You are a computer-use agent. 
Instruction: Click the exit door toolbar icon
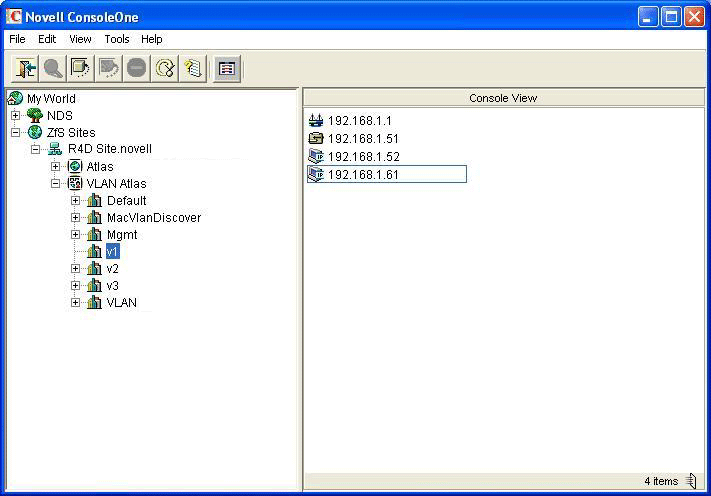(x=25, y=68)
